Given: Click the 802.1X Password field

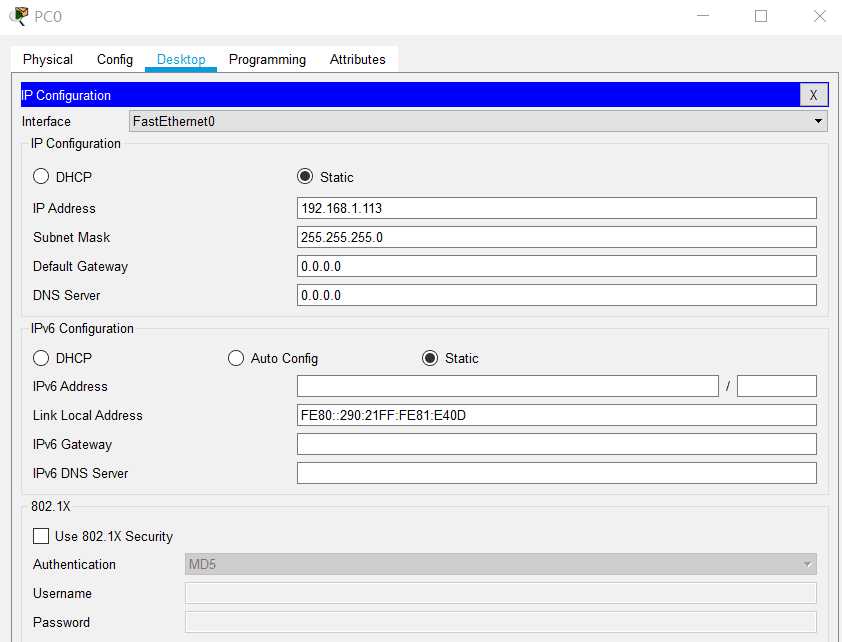Looking at the screenshot, I should click(500, 622).
